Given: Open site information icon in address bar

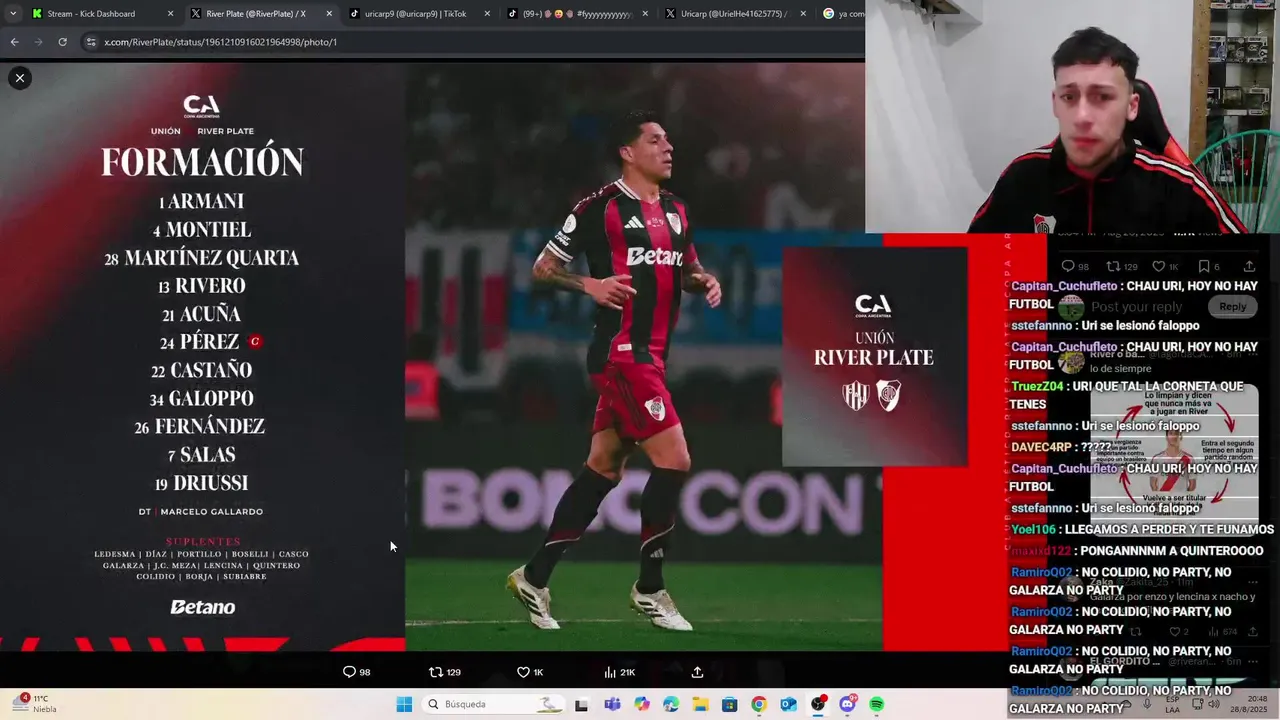Looking at the screenshot, I should pyautogui.click(x=91, y=42).
